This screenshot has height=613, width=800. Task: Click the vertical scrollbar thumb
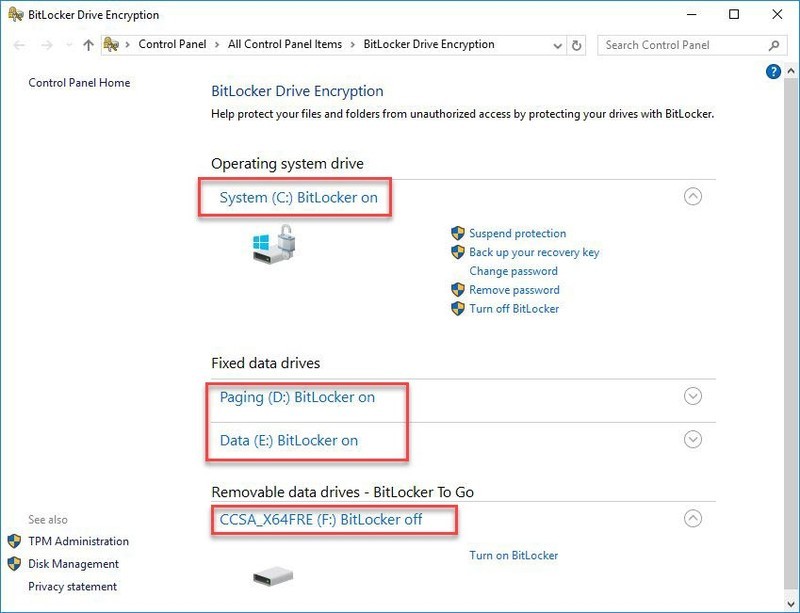point(791,334)
